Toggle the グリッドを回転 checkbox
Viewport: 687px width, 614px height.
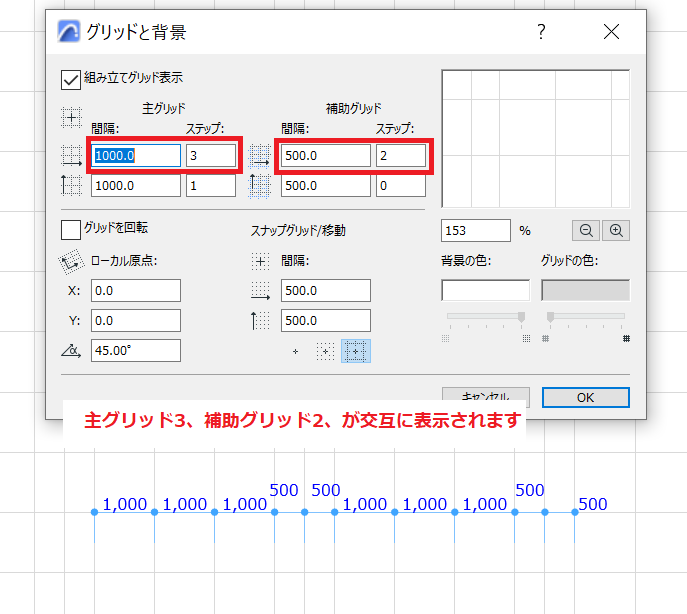point(71,230)
